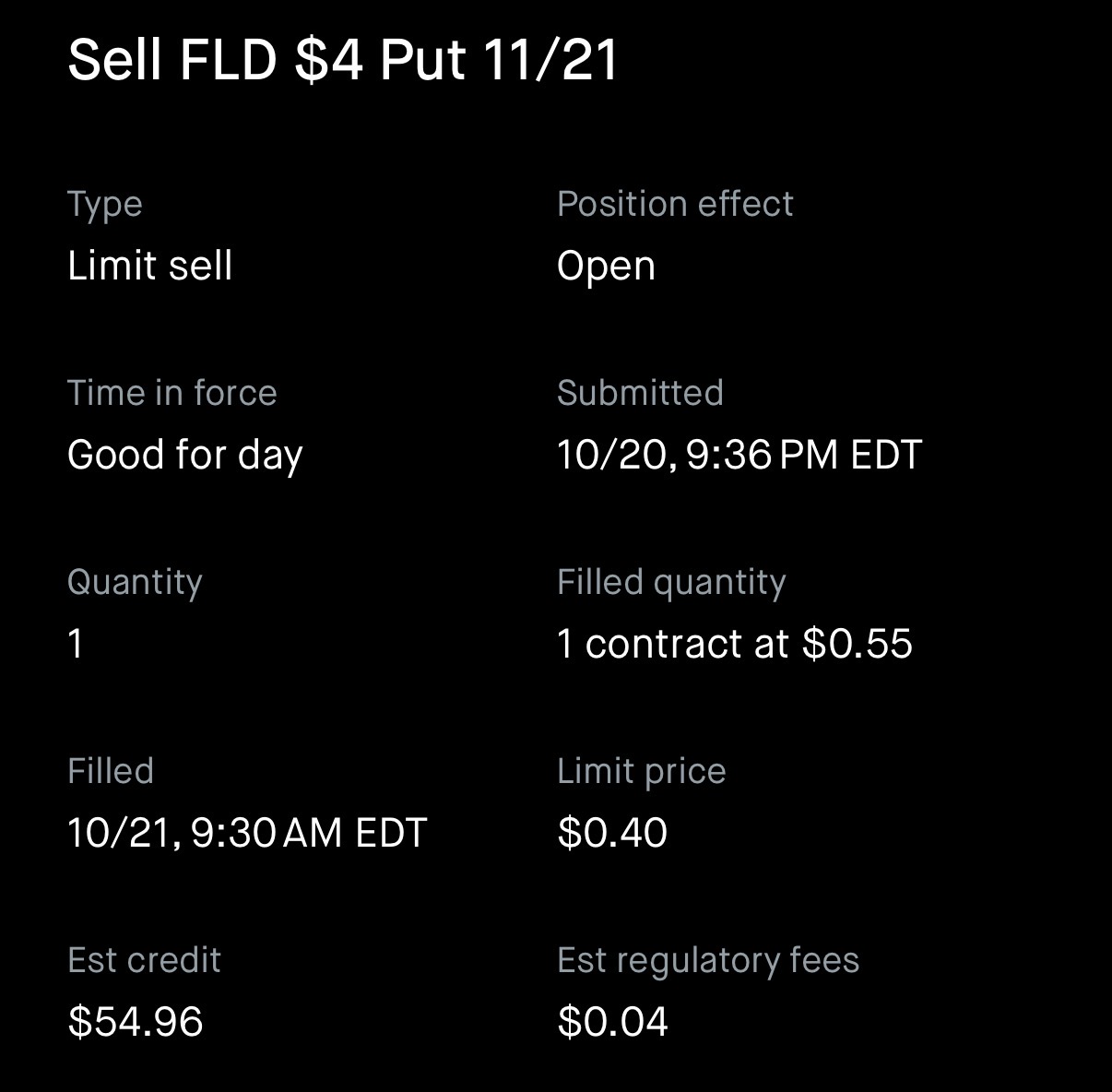This screenshot has width=1112, height=1092.
Task: Click the 'Quantity' label
Action: coord(135,582)
